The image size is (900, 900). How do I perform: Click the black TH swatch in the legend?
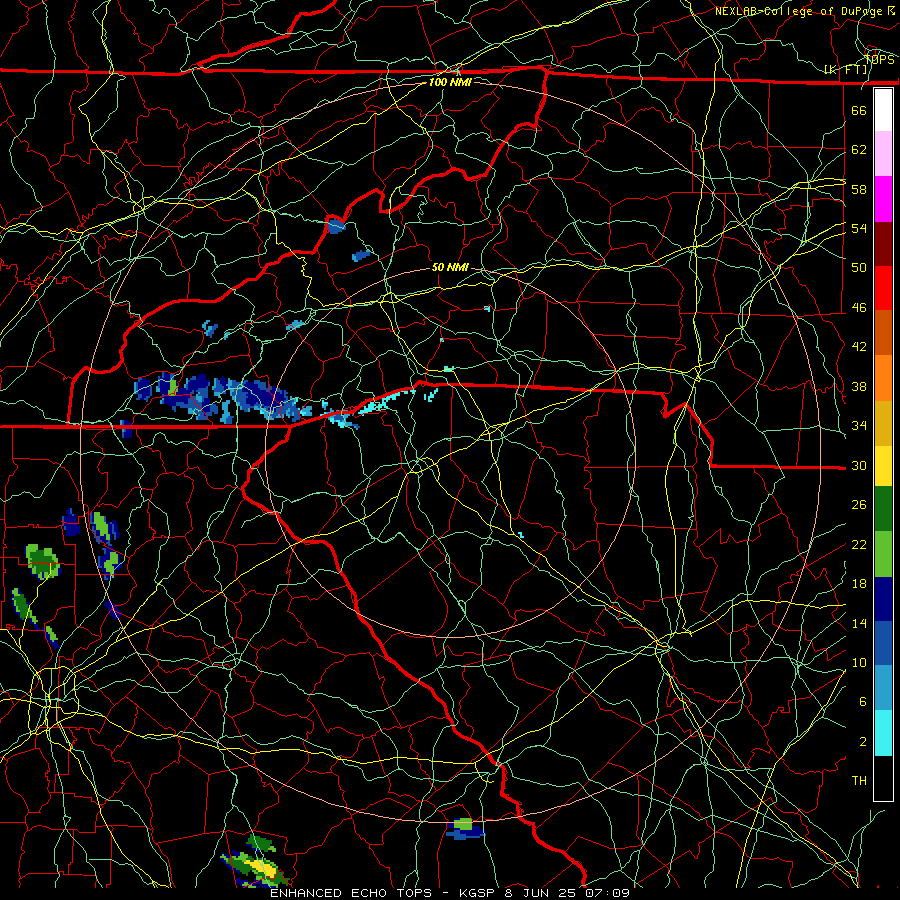(x=883, y=778)
